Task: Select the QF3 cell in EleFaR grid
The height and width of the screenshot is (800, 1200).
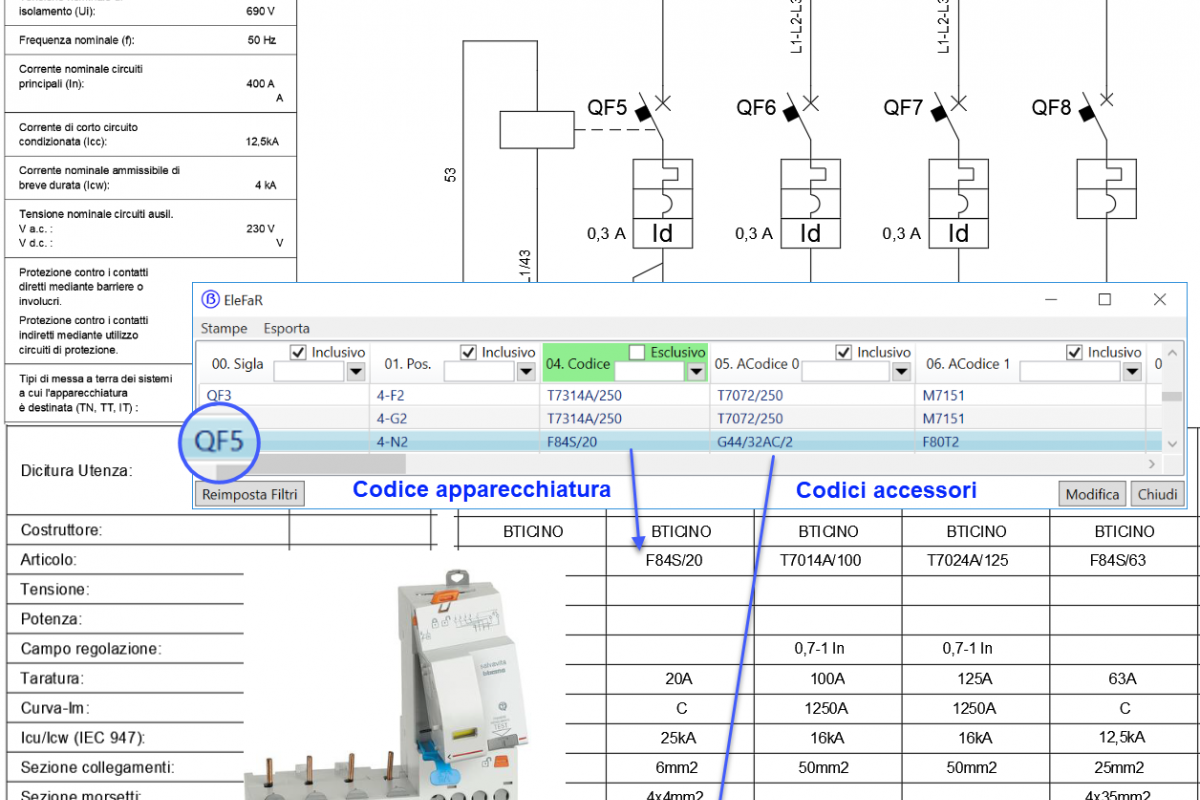Action: [x=219, y=395]
